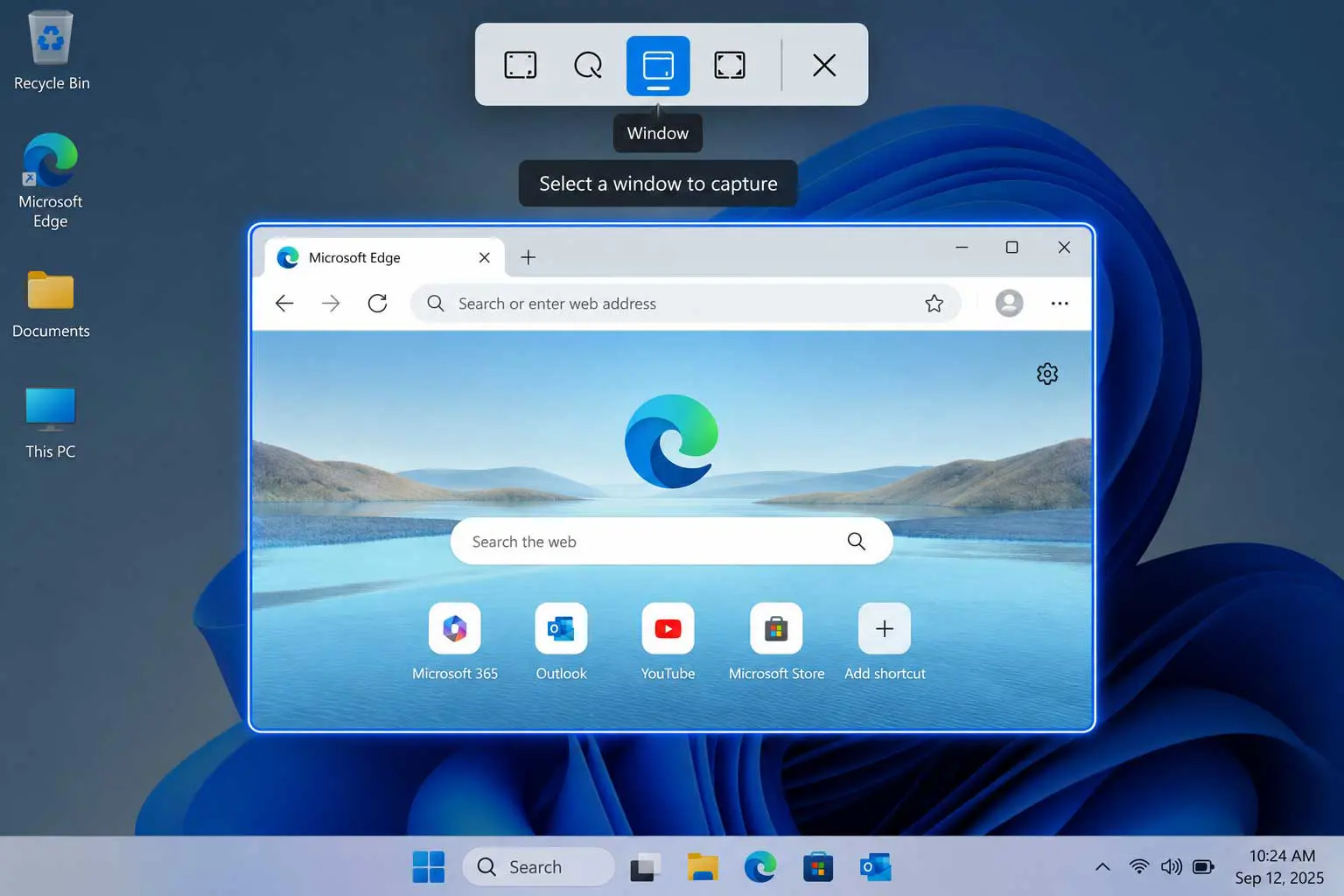Go forward in Edge

pyautogui.click(x=331, y=304)
